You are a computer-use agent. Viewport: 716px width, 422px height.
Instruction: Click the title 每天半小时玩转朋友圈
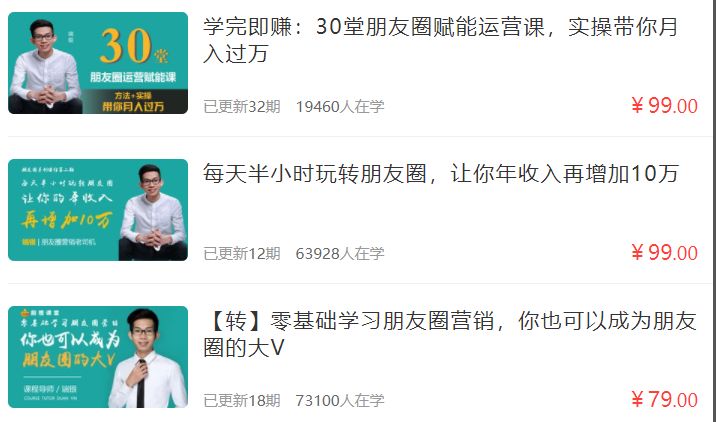click(315, 174)
